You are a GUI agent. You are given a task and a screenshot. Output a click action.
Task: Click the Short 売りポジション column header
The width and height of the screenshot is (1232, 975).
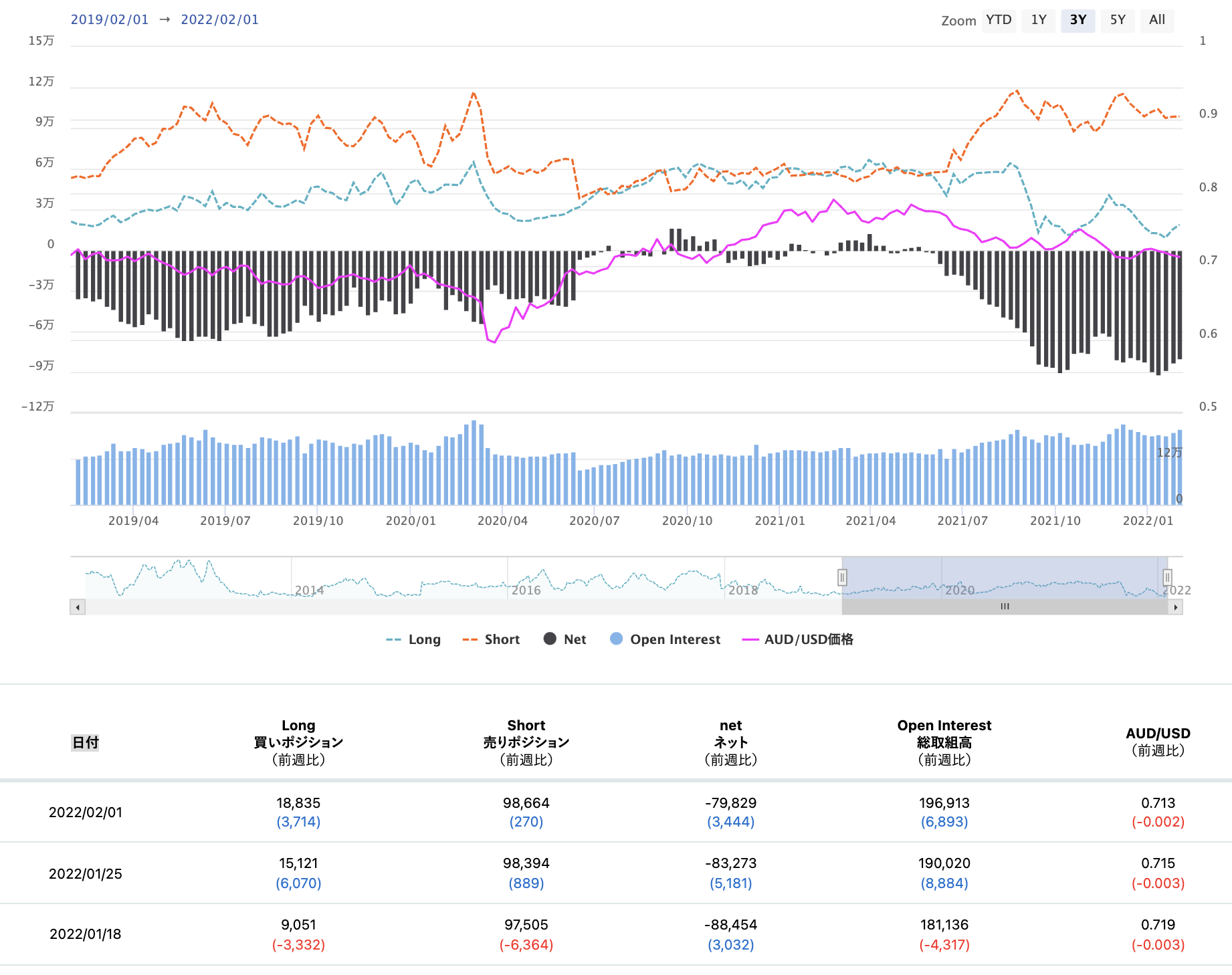(x=526, y=742)
